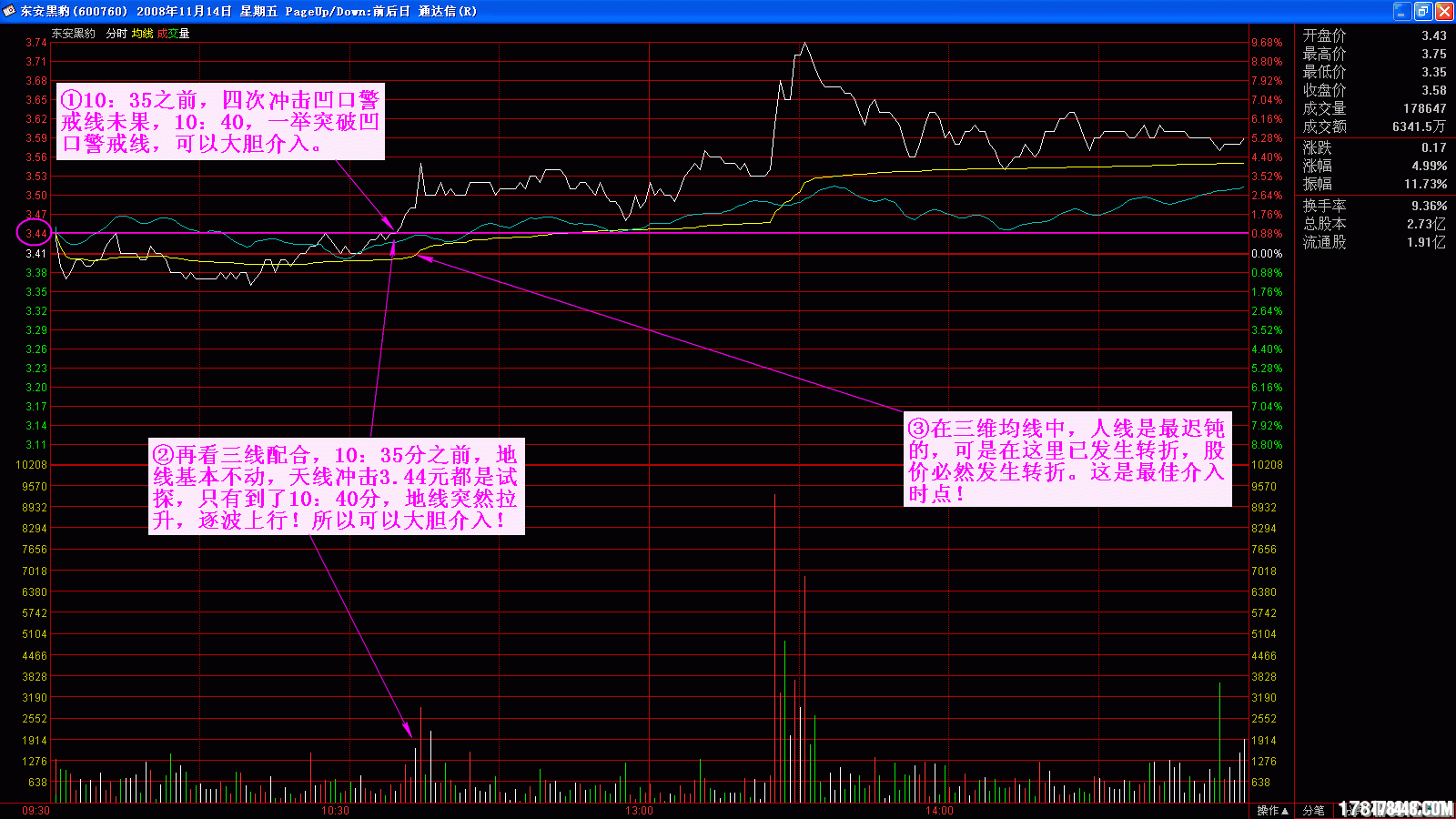Open the 操作 menu at the bottom

coord(1272,810)
